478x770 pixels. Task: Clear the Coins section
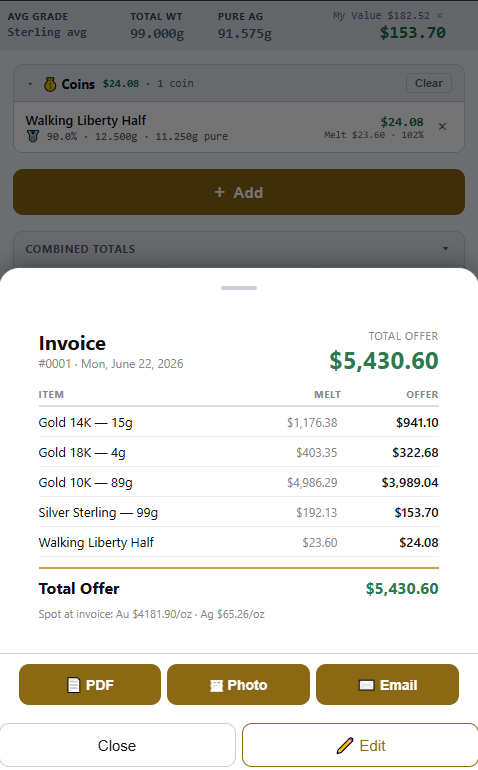[x=429, y=83]
